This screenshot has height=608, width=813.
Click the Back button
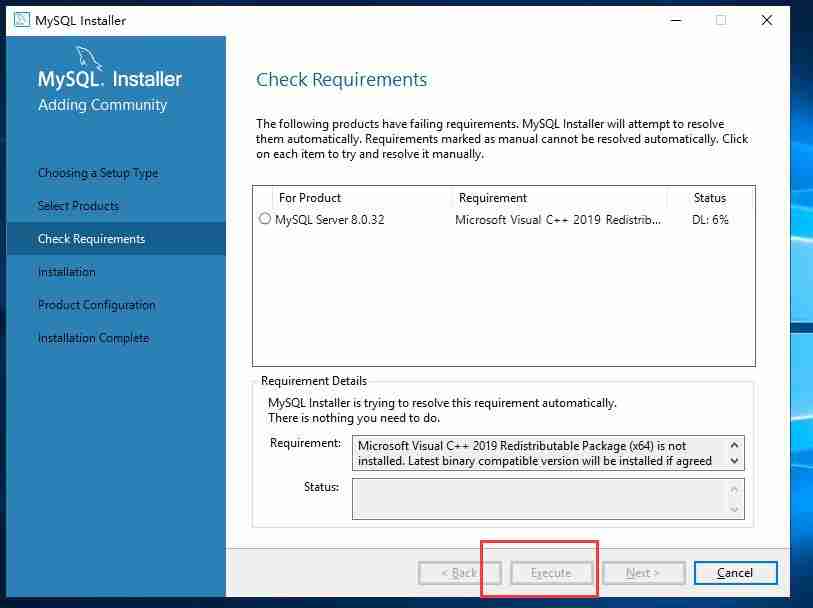point(459,572)
